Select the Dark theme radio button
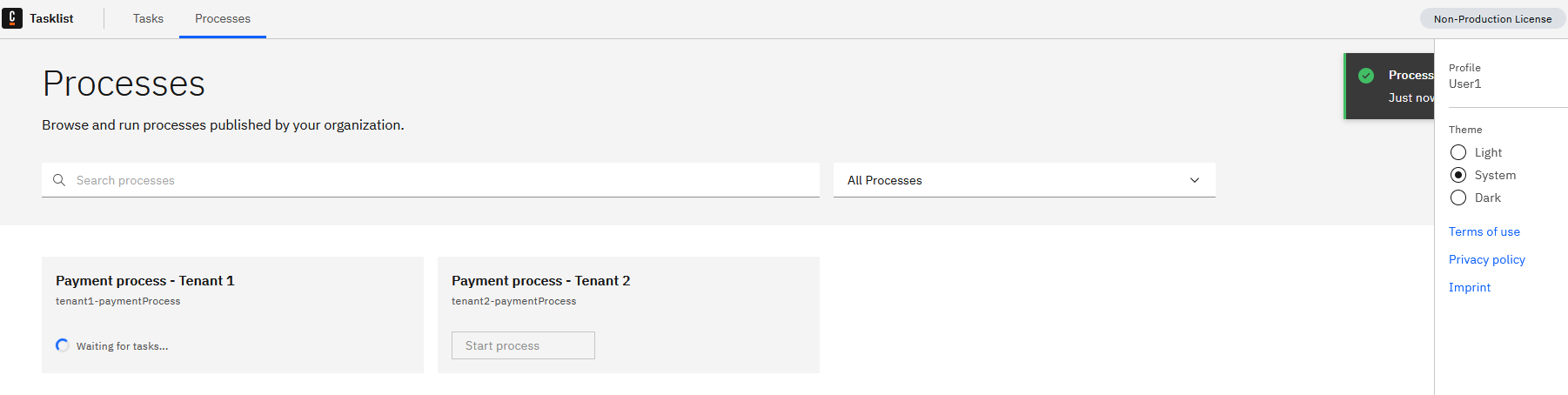This screenshot has width=1568, height=395. (1458, 197)
